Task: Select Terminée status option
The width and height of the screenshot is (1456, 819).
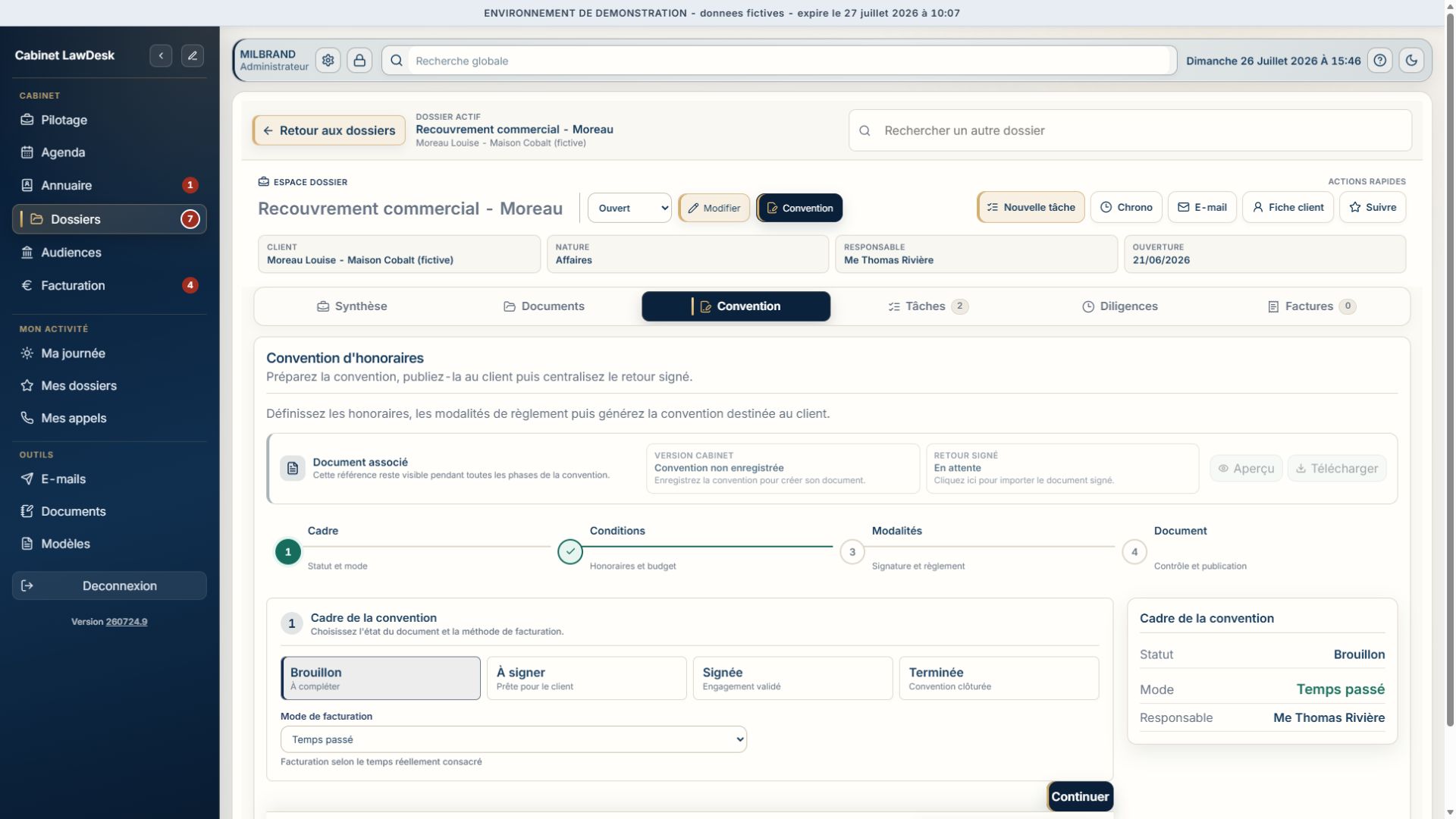Action: click(999, 678)
